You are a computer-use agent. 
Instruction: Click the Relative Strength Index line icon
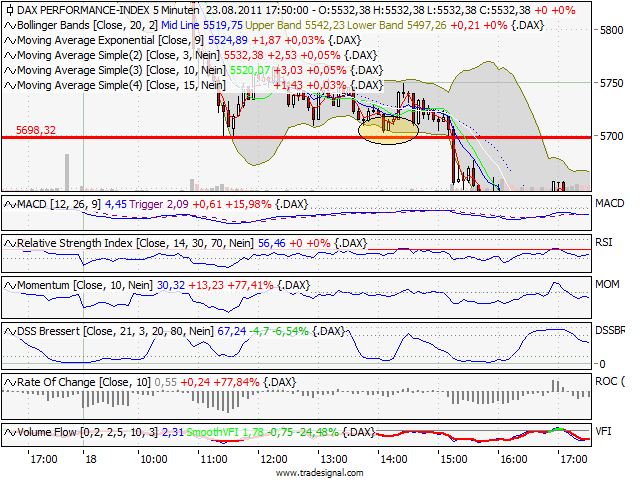click(10, 243)
